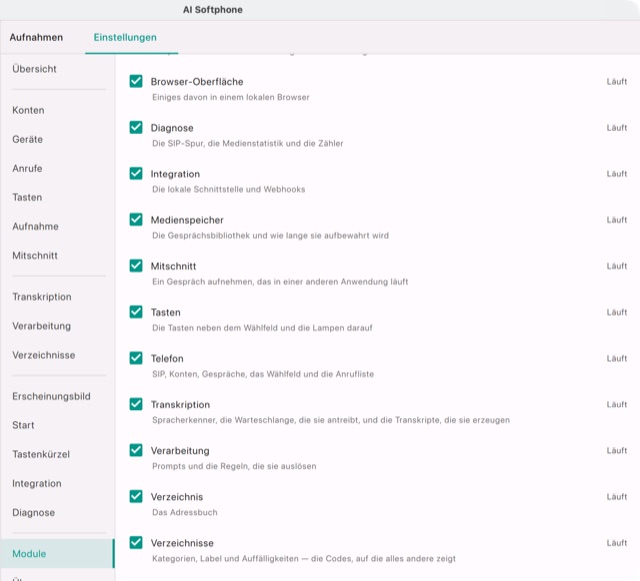Click Läuft status in the Verzeichnisse row
The height and width of the screenshot is (581, 640).
point(617,543)
